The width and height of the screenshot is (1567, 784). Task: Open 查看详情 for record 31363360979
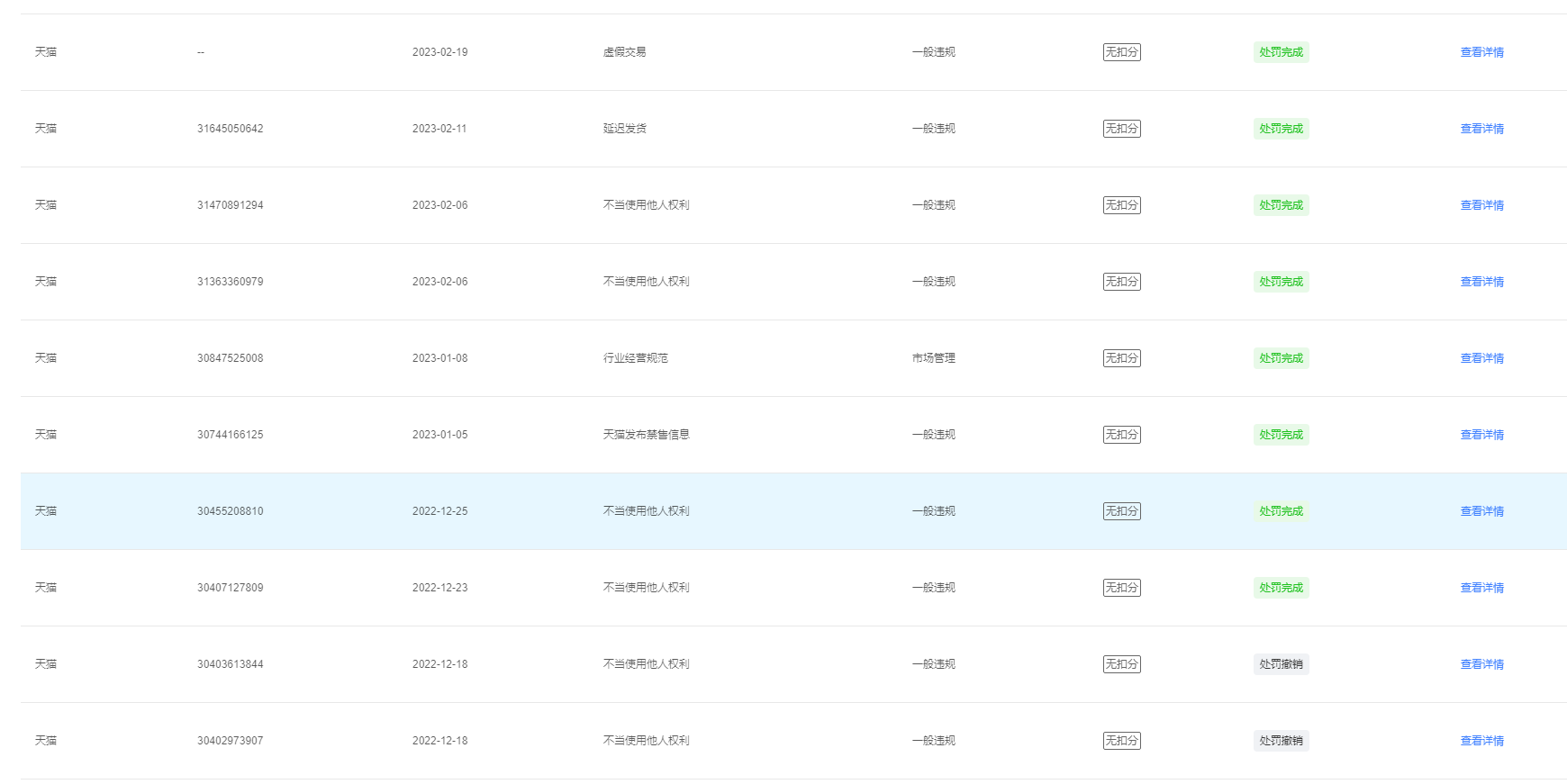click(1481, 282)
